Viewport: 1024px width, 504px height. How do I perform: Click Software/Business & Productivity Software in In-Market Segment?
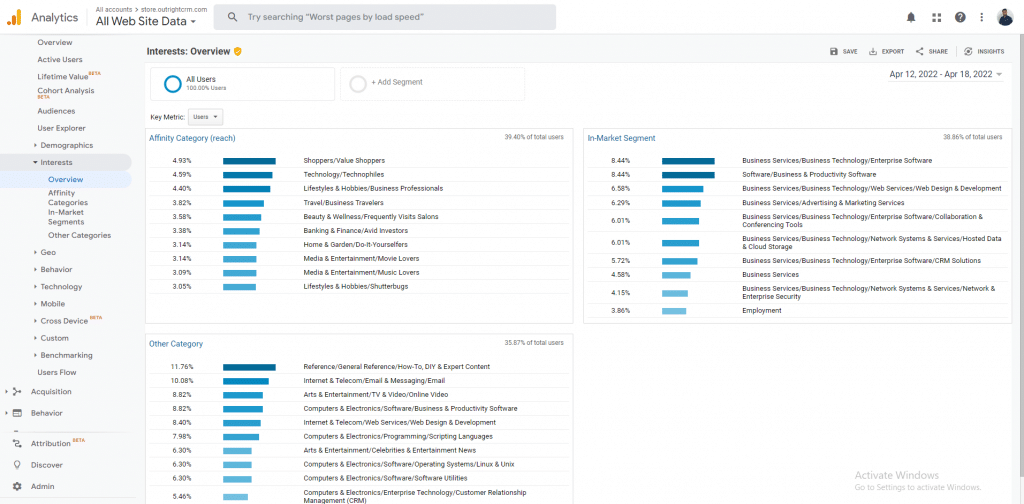(x=809, y=175)
